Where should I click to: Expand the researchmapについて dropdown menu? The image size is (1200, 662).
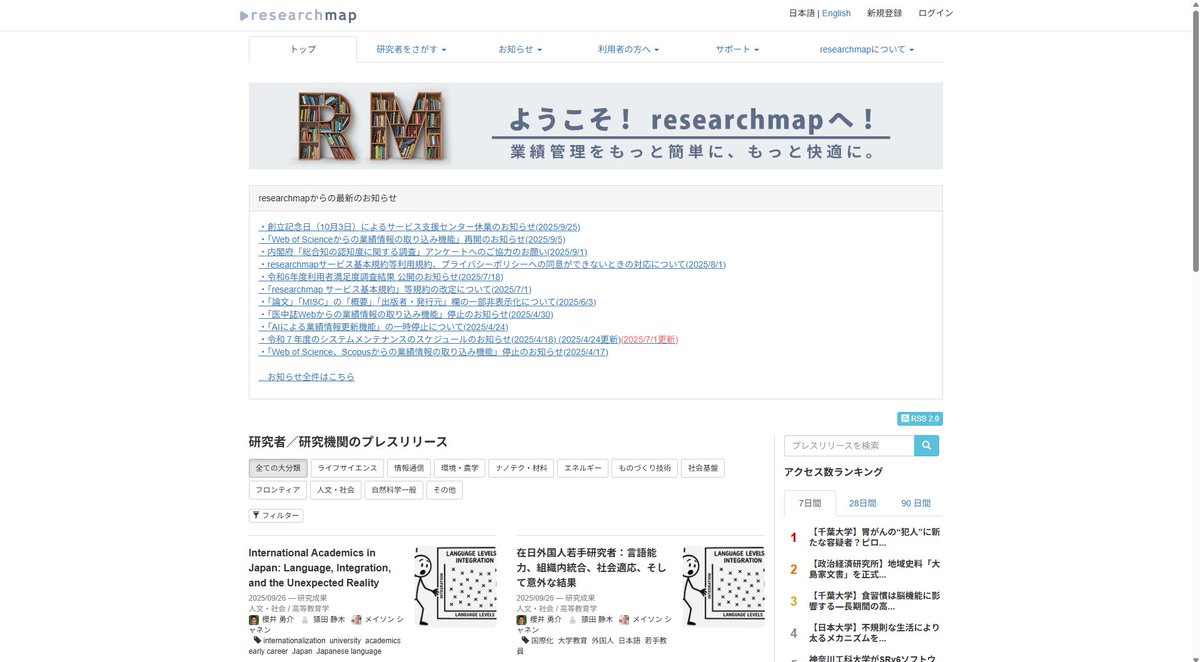pos(866,49)
